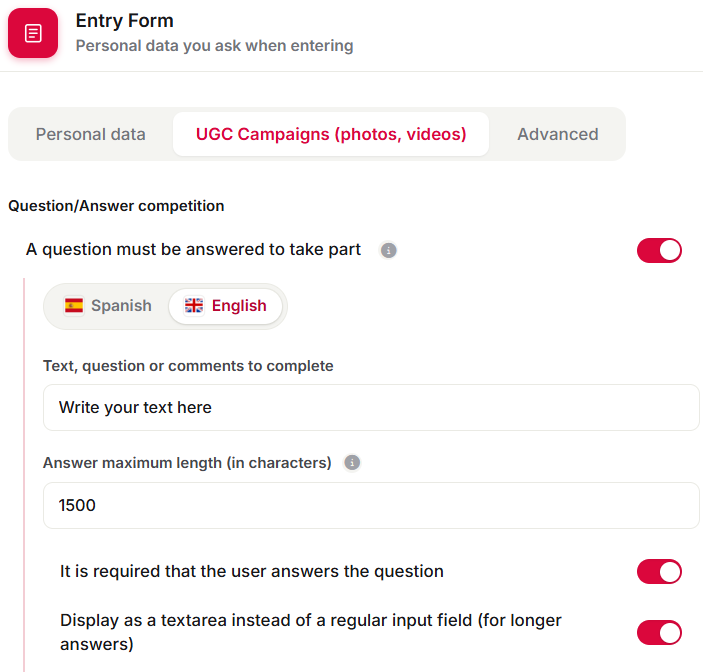
Task: Disable required user answer toggle
Action: 659,572
